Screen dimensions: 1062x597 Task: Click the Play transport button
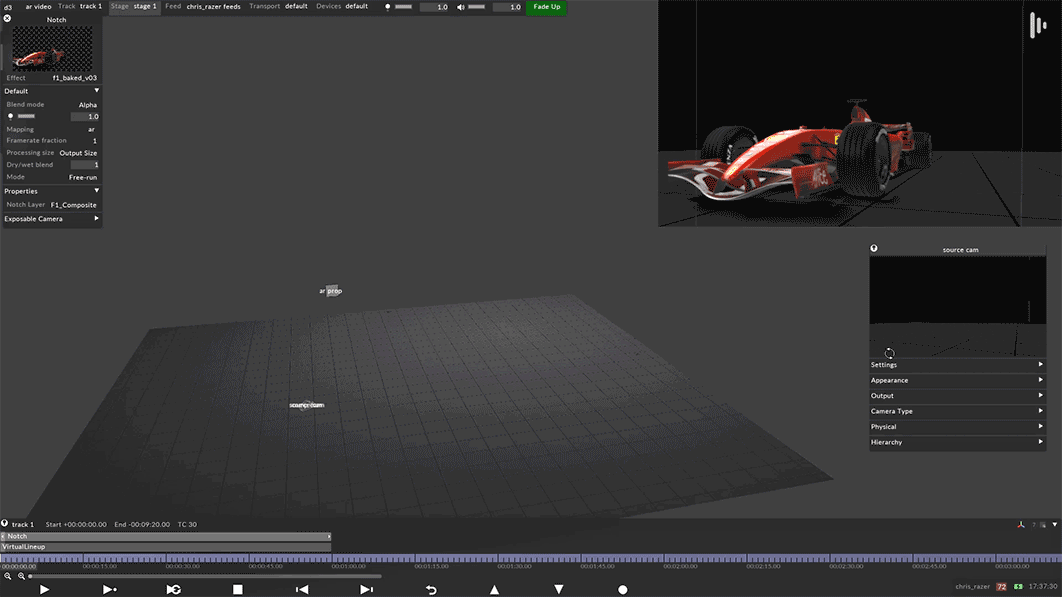(44, 590)
